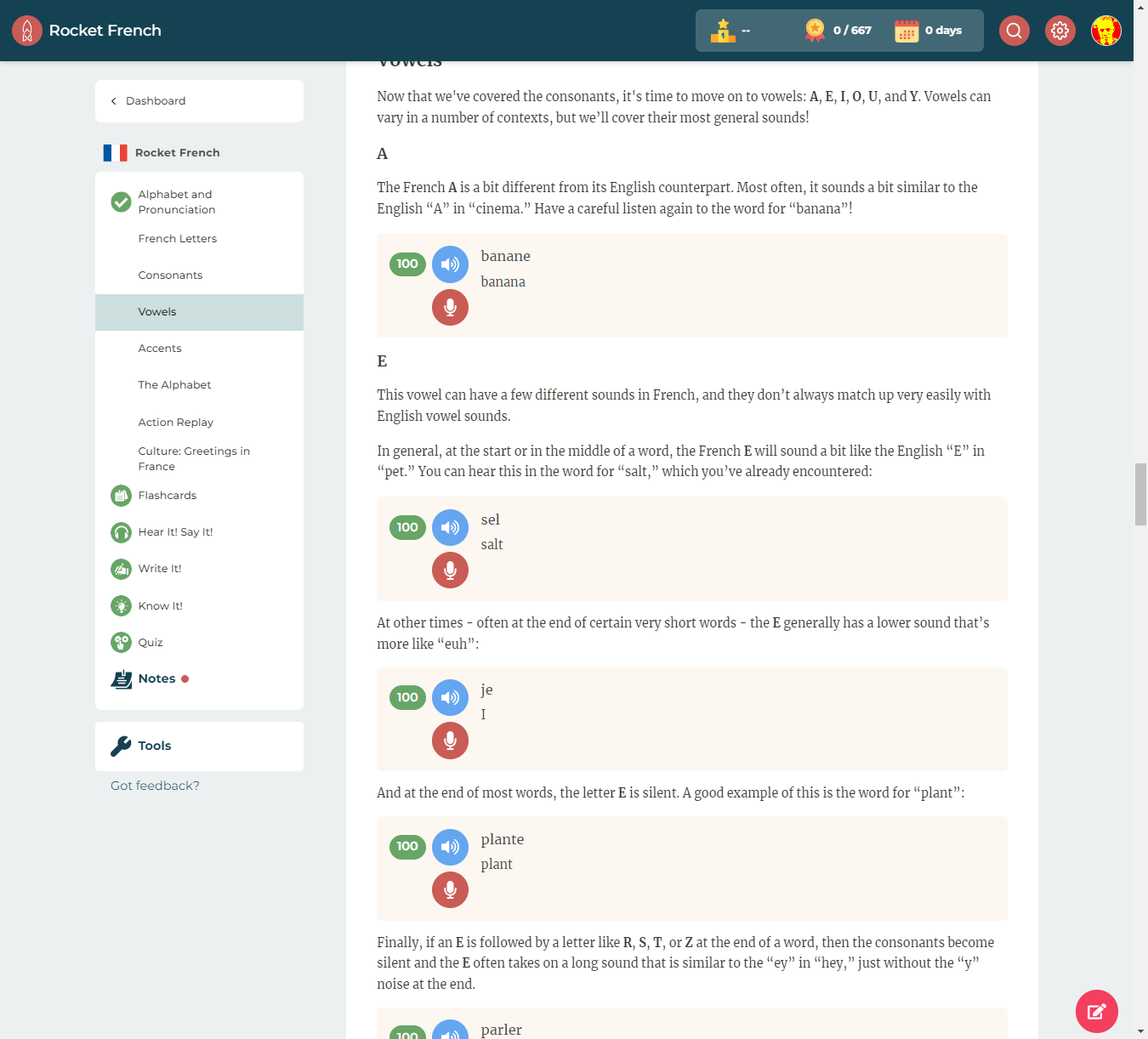Click the French flag icon
The image size is (1148, 1039).
116,153
